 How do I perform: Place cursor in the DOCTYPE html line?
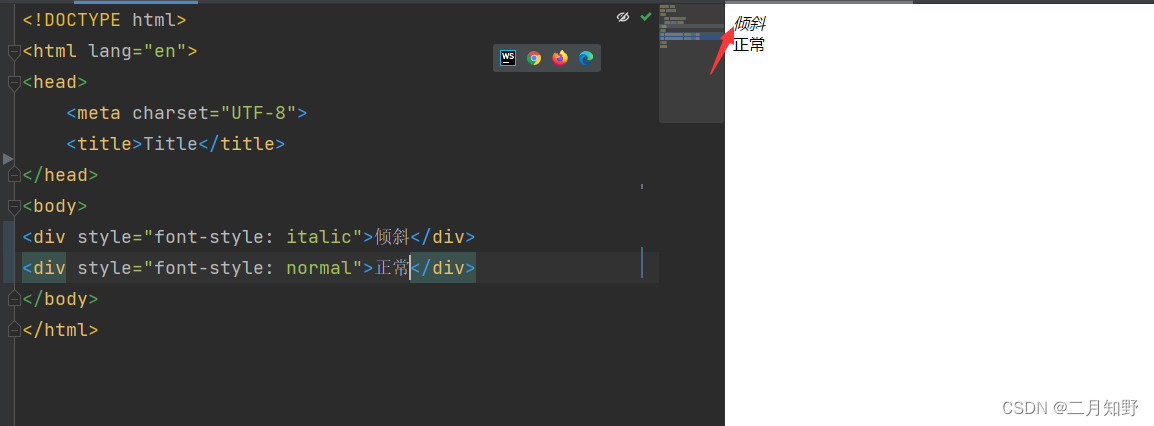tap(105, 20)
